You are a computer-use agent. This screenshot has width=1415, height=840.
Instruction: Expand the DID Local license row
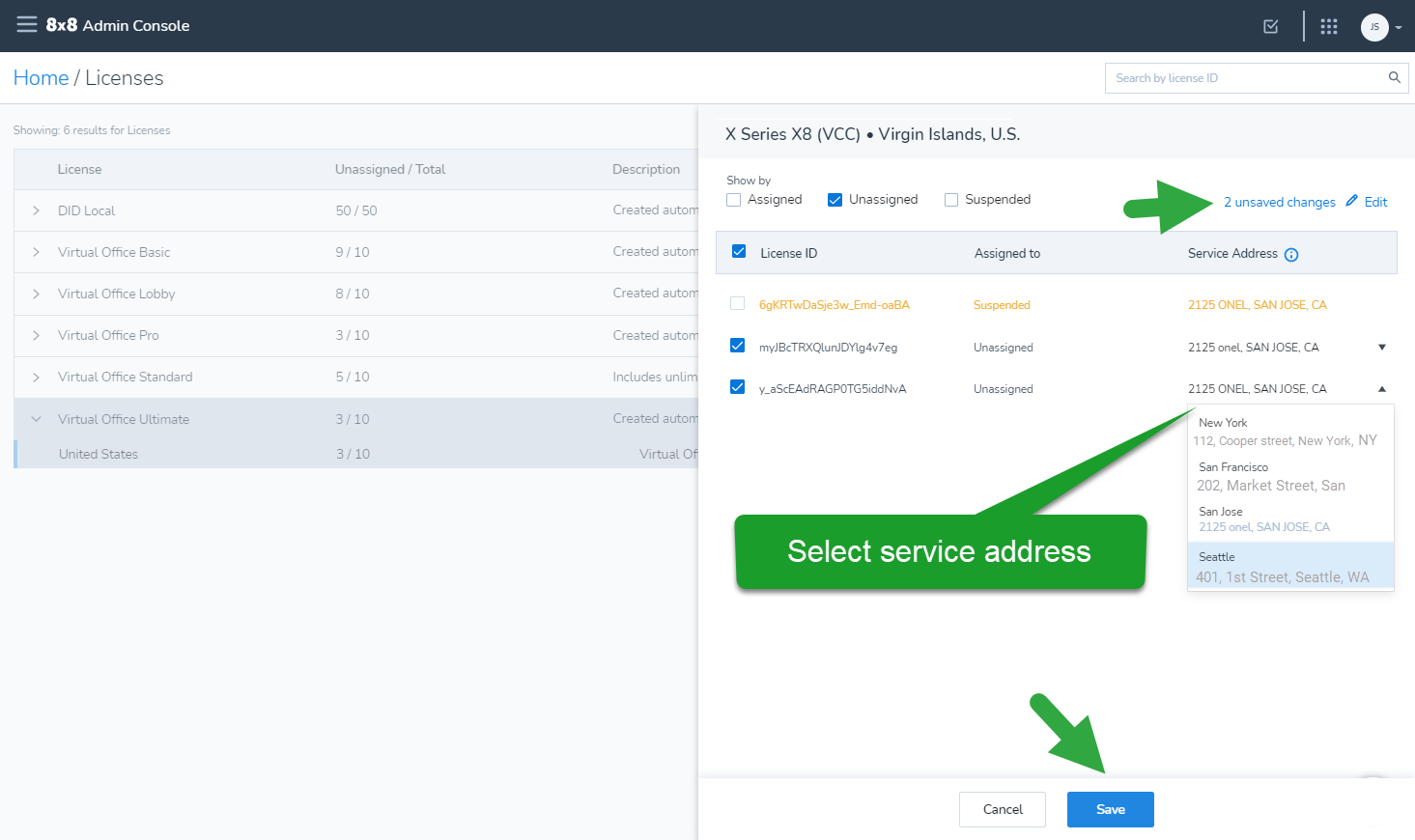[x=36, y=210]
